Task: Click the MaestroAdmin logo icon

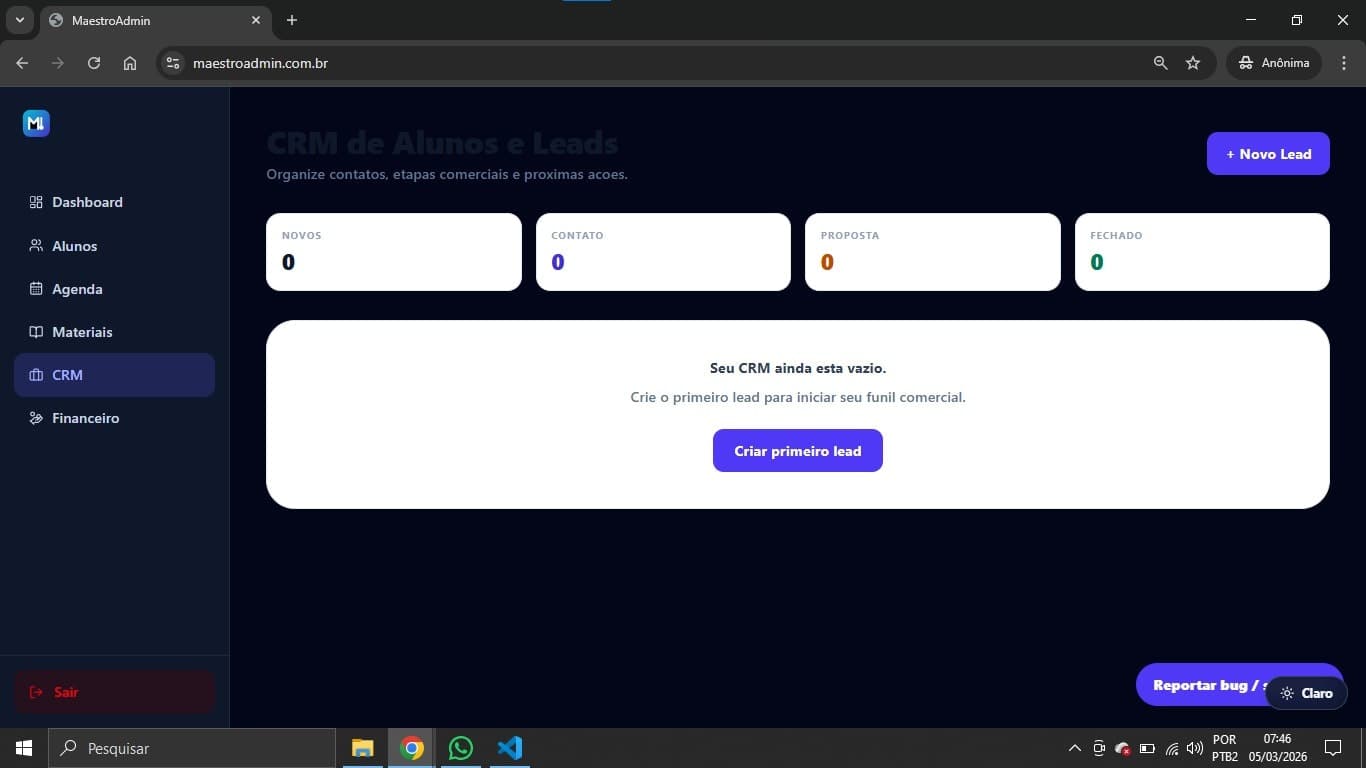Action: point(36,123)
